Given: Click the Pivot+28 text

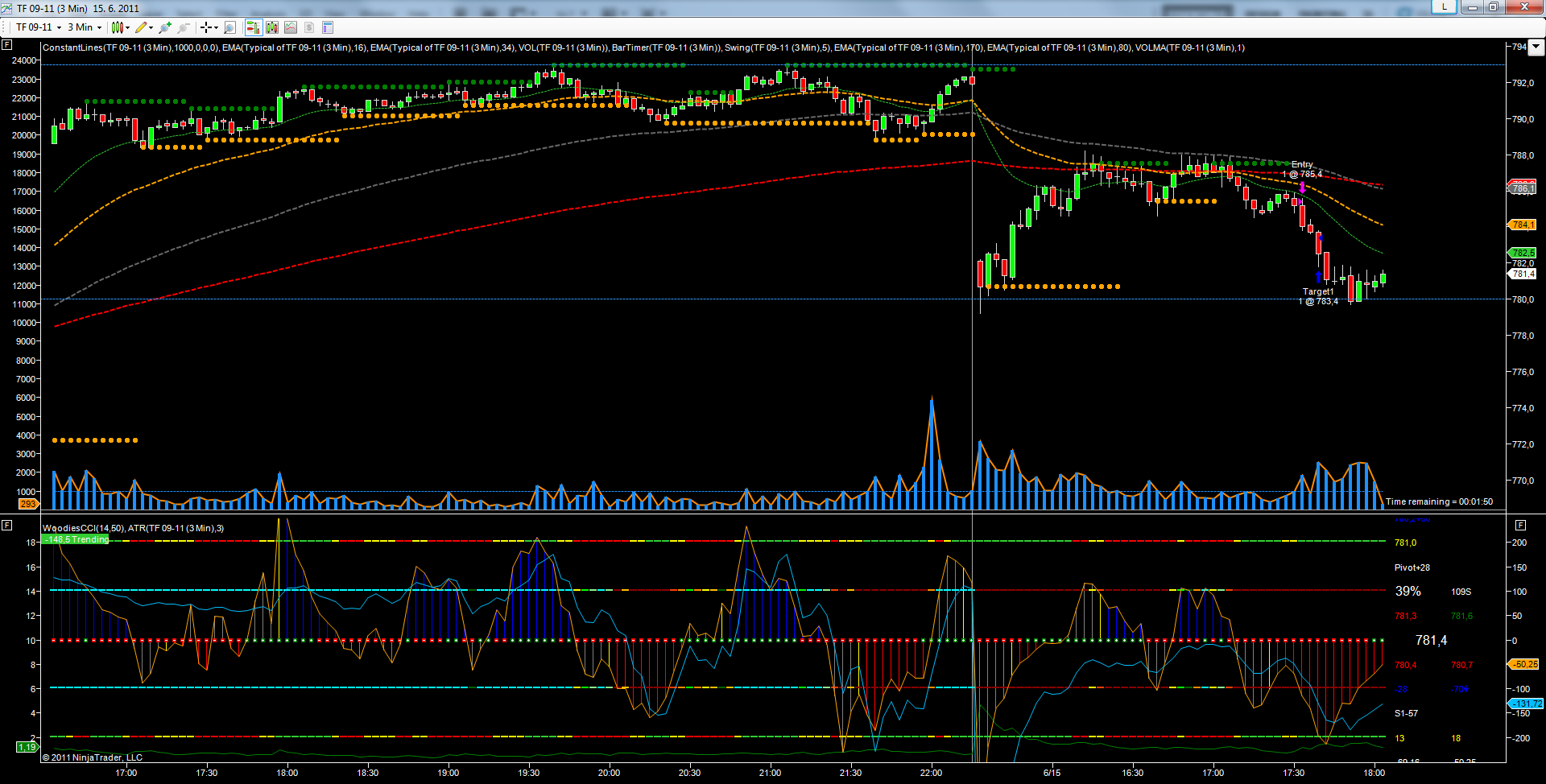Looking at the screenshot, I should pyautogui.click(x=1412, y=567).
